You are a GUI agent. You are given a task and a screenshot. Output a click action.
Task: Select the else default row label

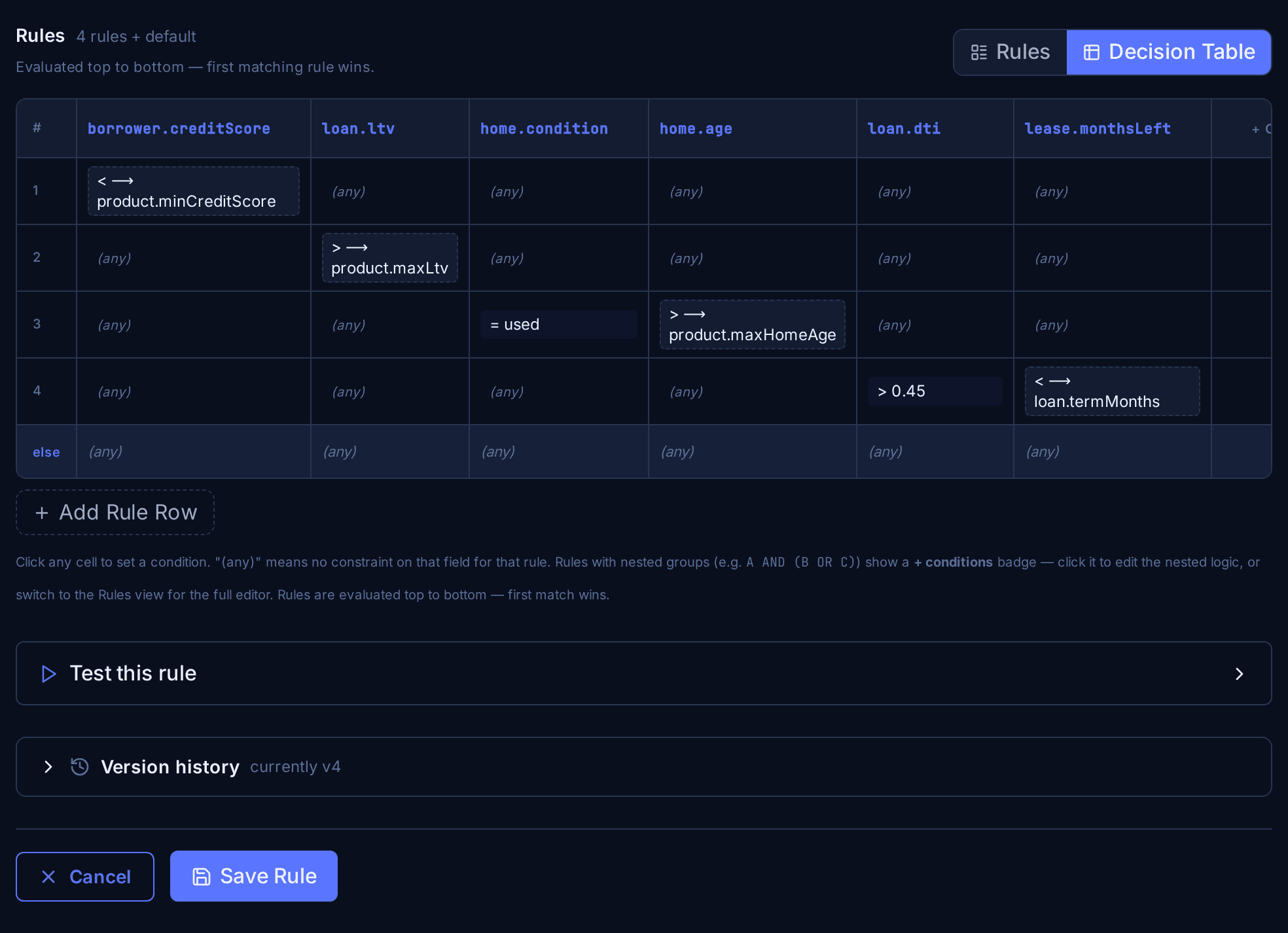point(46,452)
